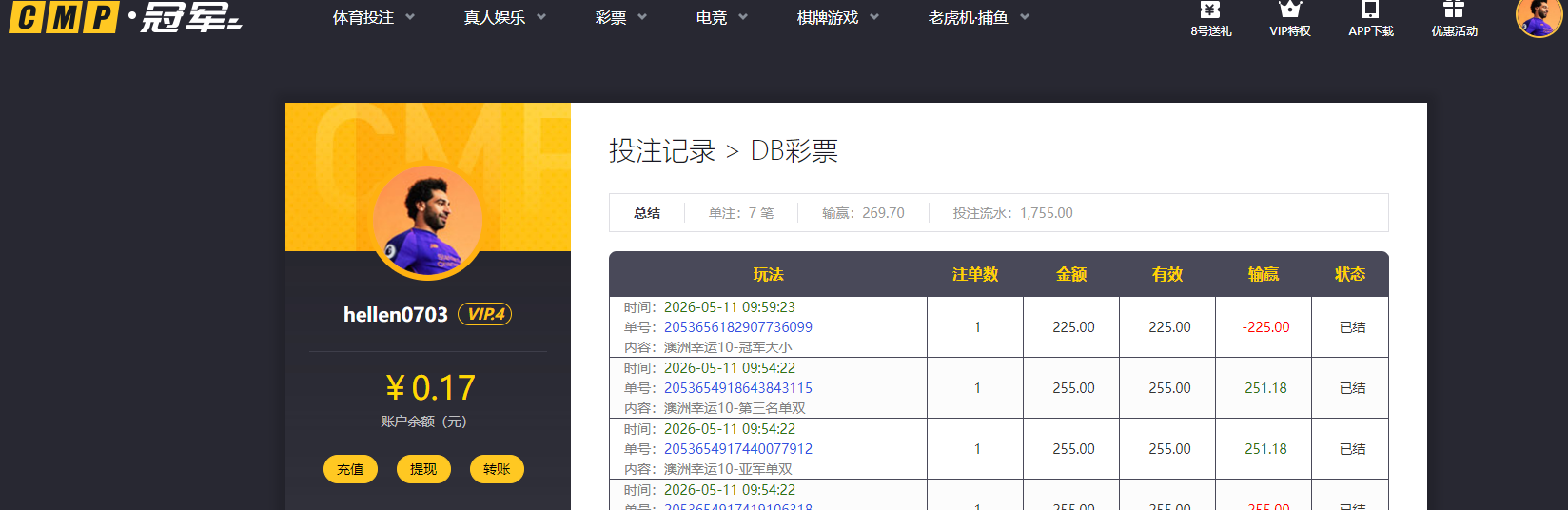The width and height of the screenshot is (1568, 510).
Task: Click the 有效 column header
Action: click(1167, 274)
